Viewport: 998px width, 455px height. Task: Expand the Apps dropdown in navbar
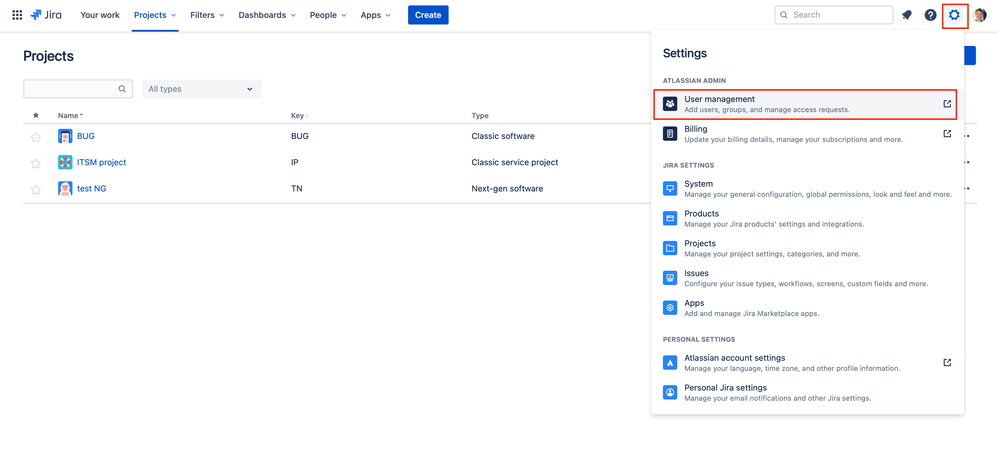[x=376, y=15]
